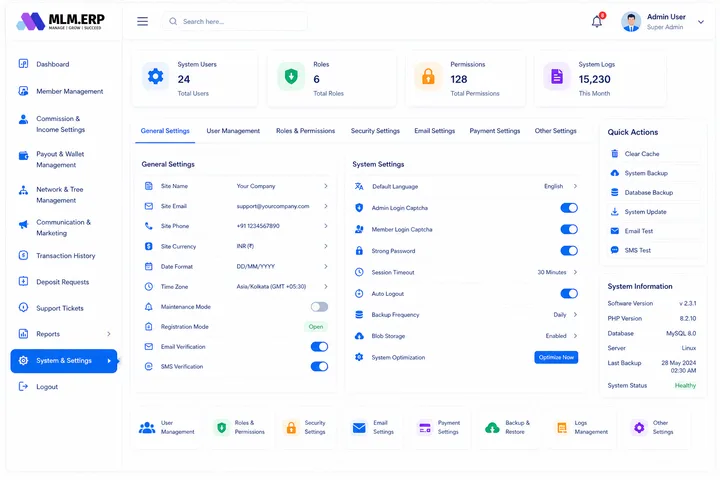Open Backup Frequency Daily chevron

coord(575,314)
